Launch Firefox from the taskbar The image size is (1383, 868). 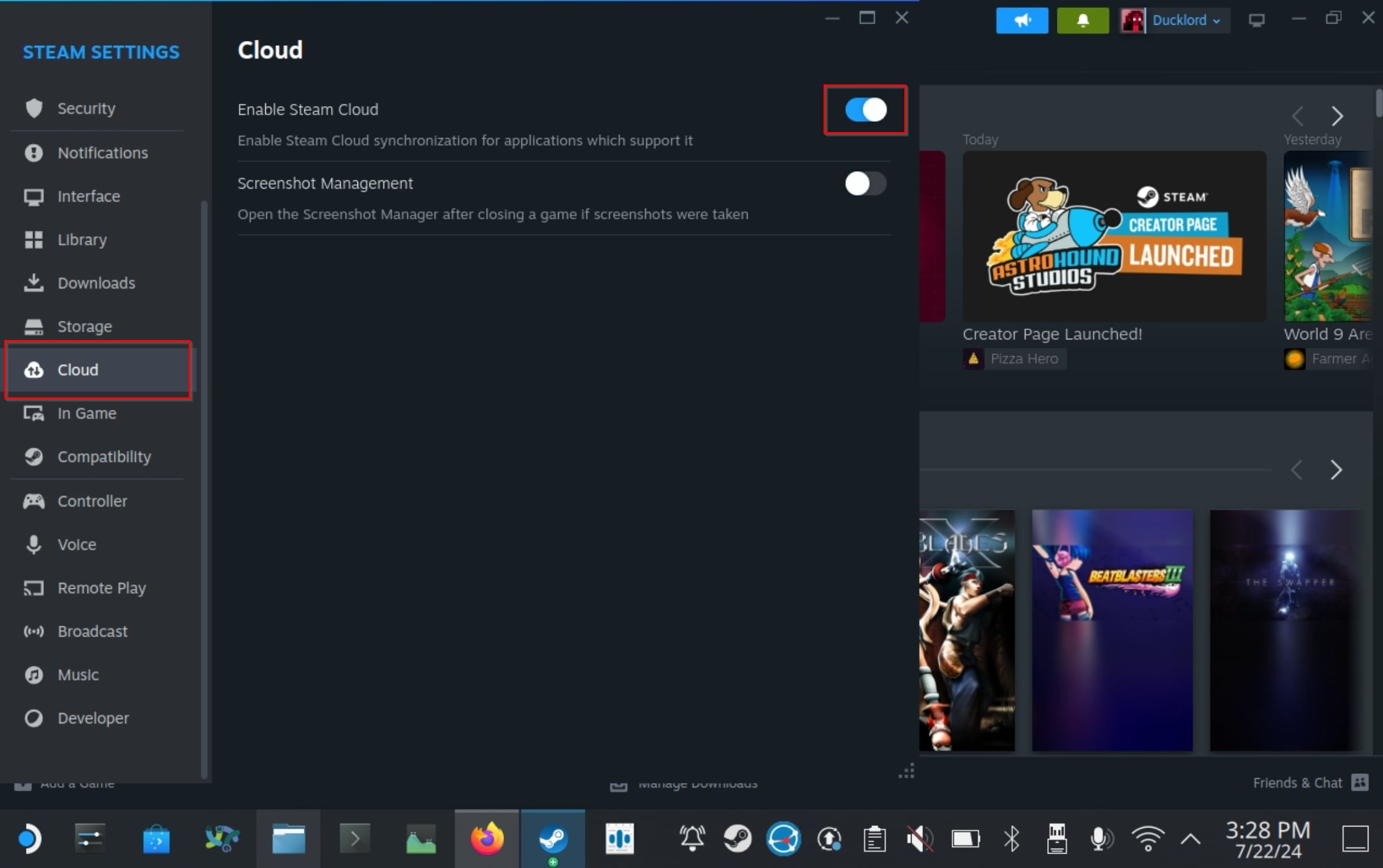(x=487, y=838)
